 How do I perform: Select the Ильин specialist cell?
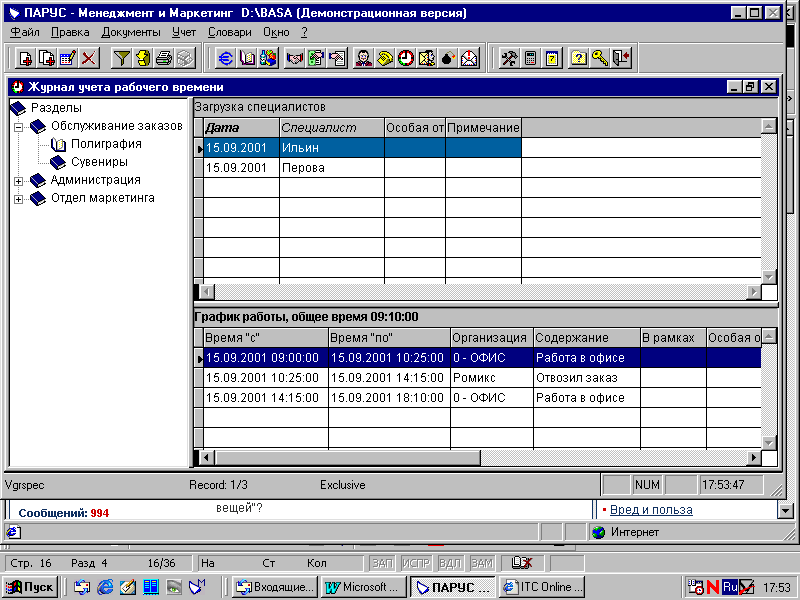(x=332, y=148)
